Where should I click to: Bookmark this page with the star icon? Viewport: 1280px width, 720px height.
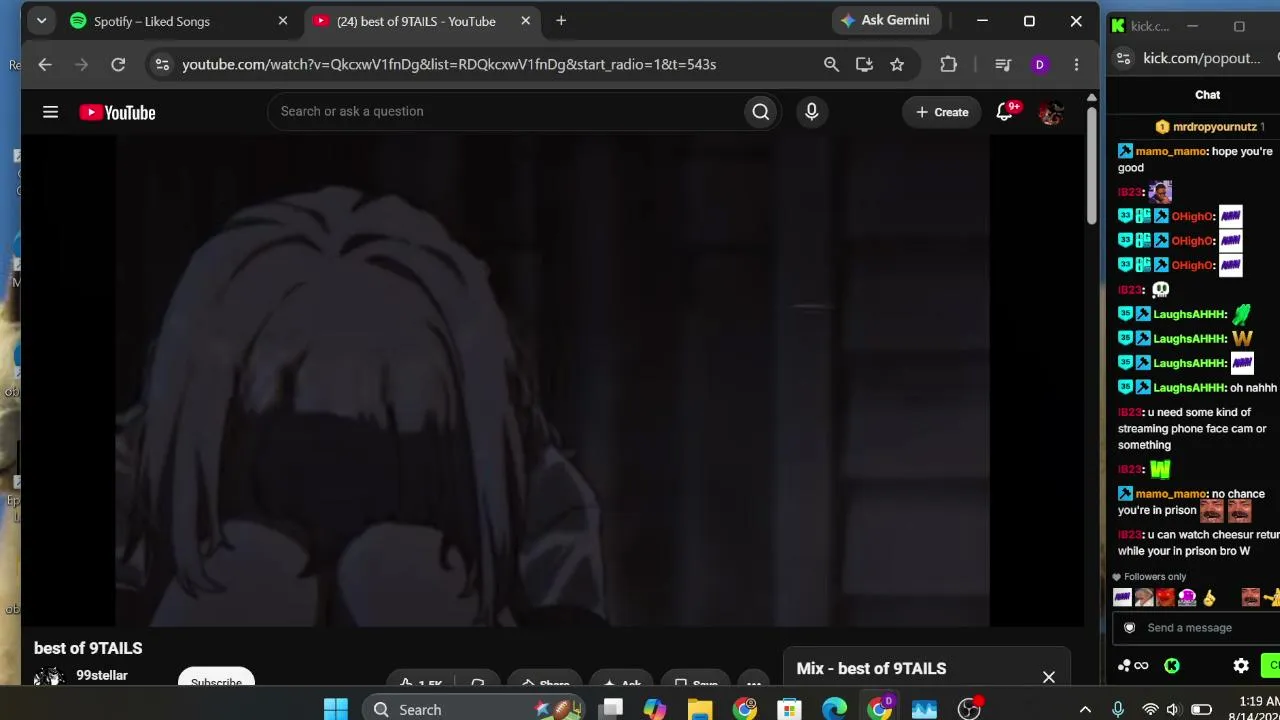(897, 64)
